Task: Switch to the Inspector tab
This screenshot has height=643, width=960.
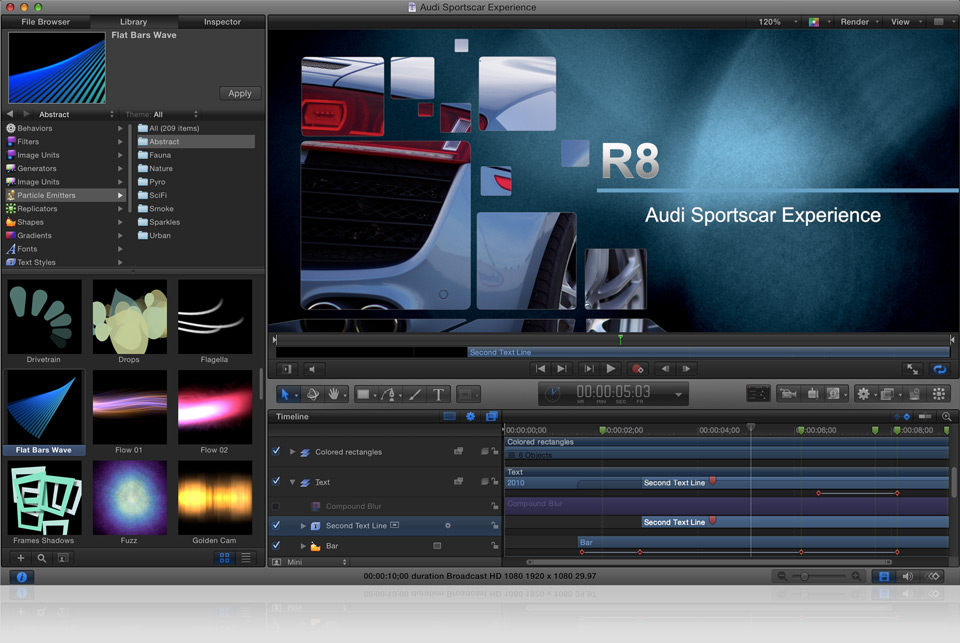Action: [222, 22]
